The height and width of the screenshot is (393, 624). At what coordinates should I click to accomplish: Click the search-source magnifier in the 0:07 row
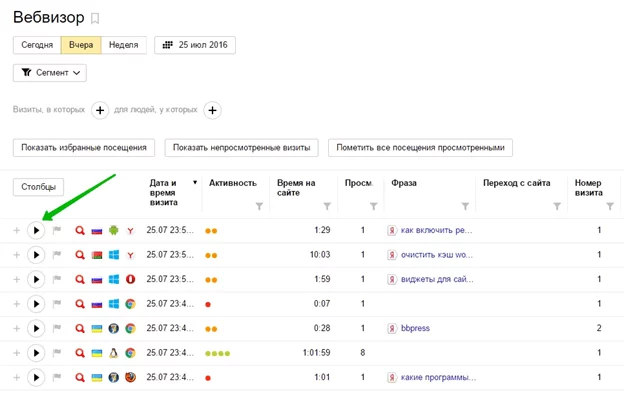80,304
